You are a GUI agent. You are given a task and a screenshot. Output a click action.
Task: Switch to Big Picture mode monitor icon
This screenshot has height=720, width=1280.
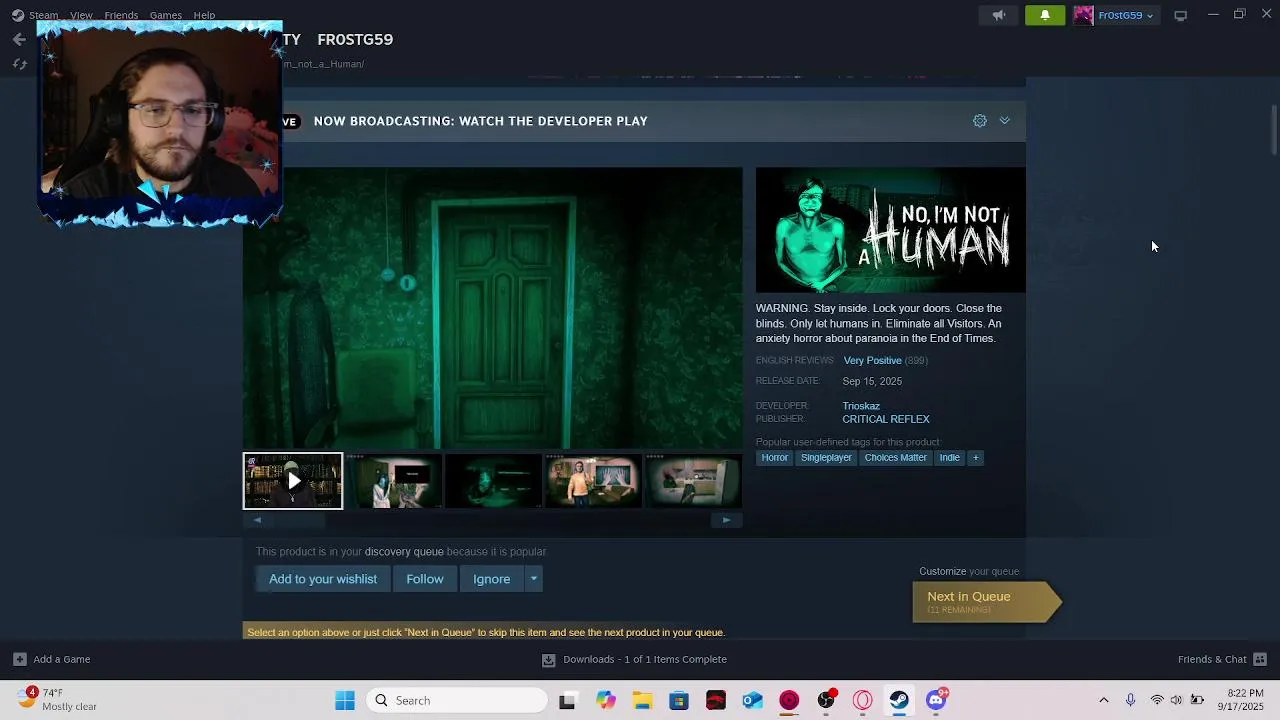pyautogui.click(x=1180, y=15)
